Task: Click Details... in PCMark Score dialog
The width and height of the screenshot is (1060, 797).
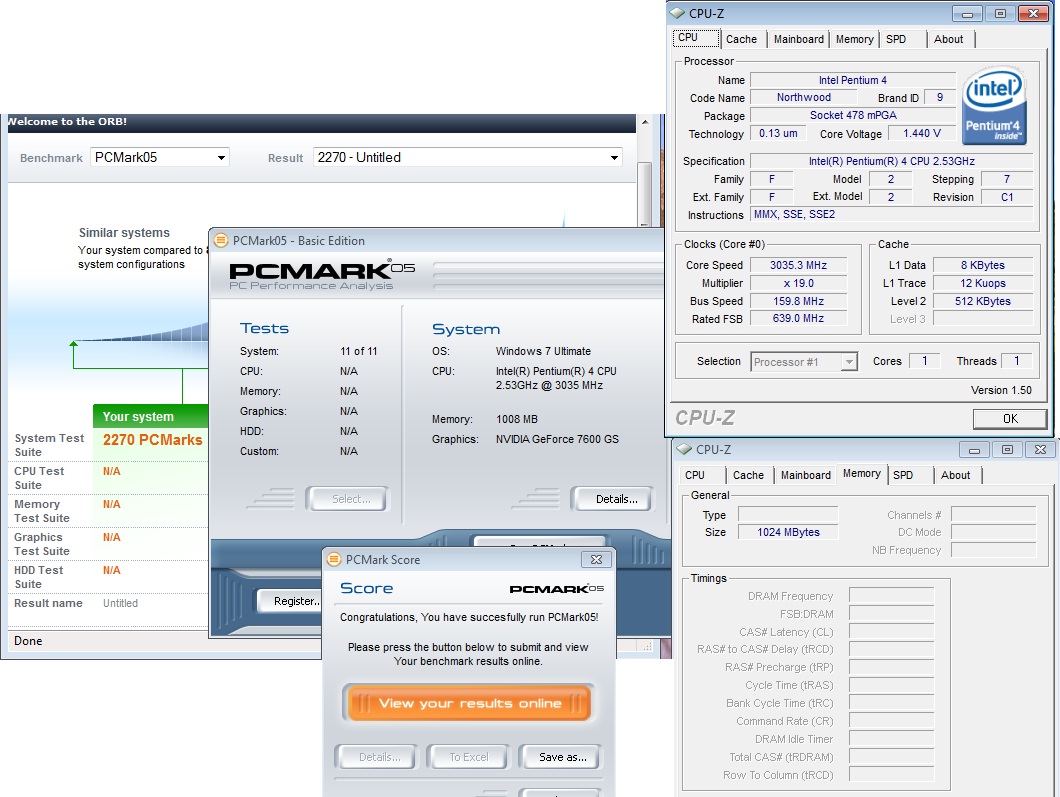Action: point(379,757)
